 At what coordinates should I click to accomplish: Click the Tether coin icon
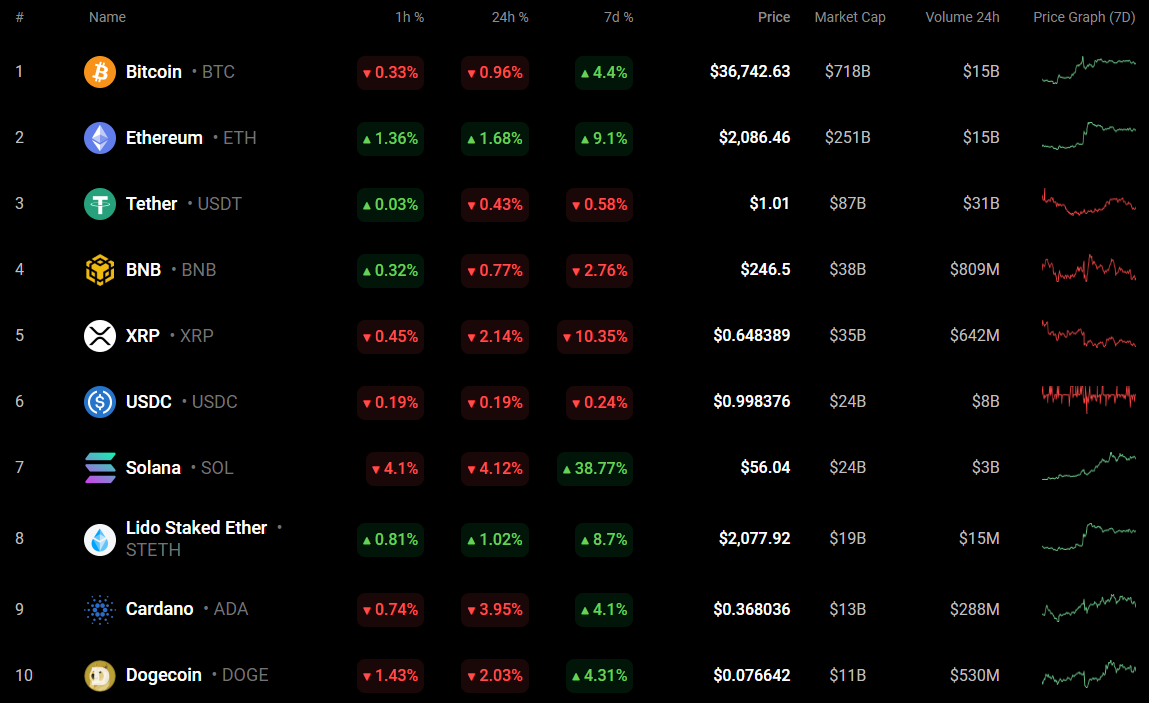pyautogui.click(x=100, y=204)
